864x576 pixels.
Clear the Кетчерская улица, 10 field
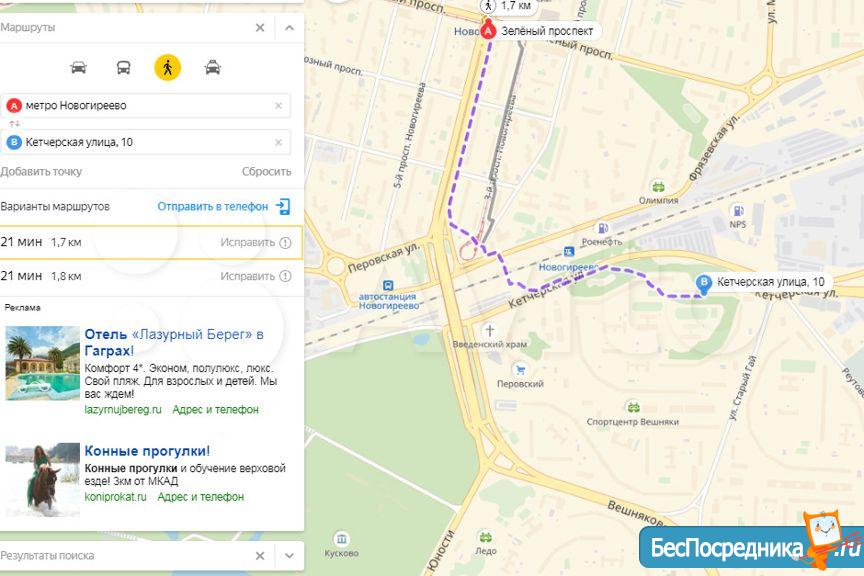[x=278, y=142]
